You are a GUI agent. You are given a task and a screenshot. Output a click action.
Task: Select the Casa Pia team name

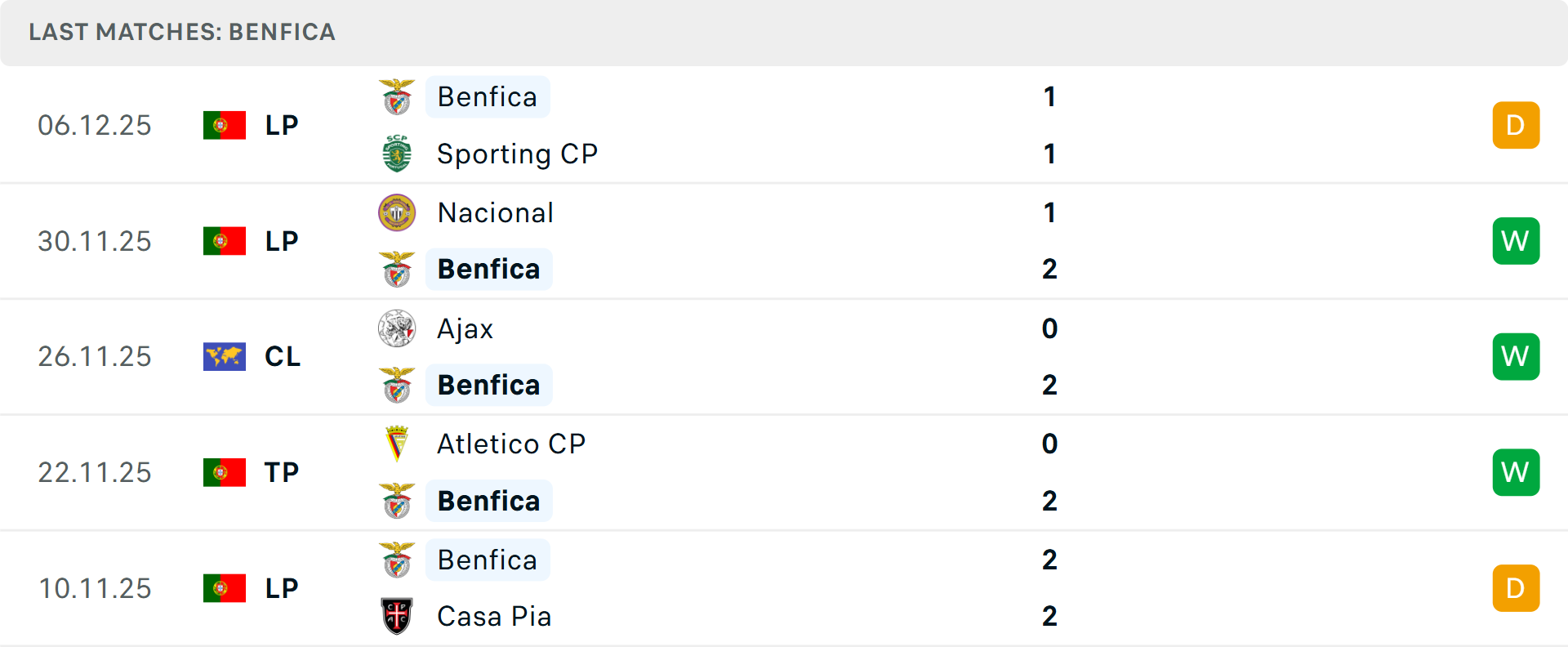click(x=494, y=616)
